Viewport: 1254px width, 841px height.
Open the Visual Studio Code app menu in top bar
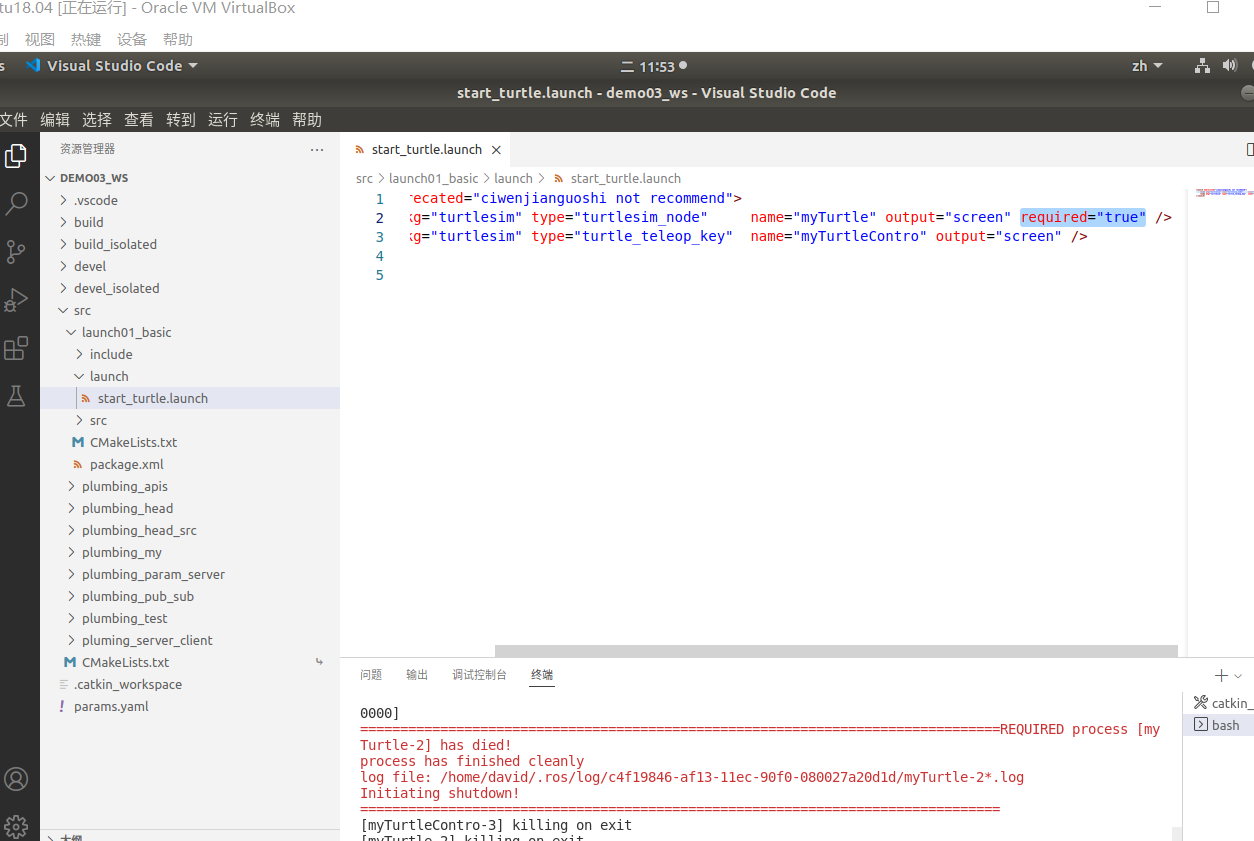111,66
